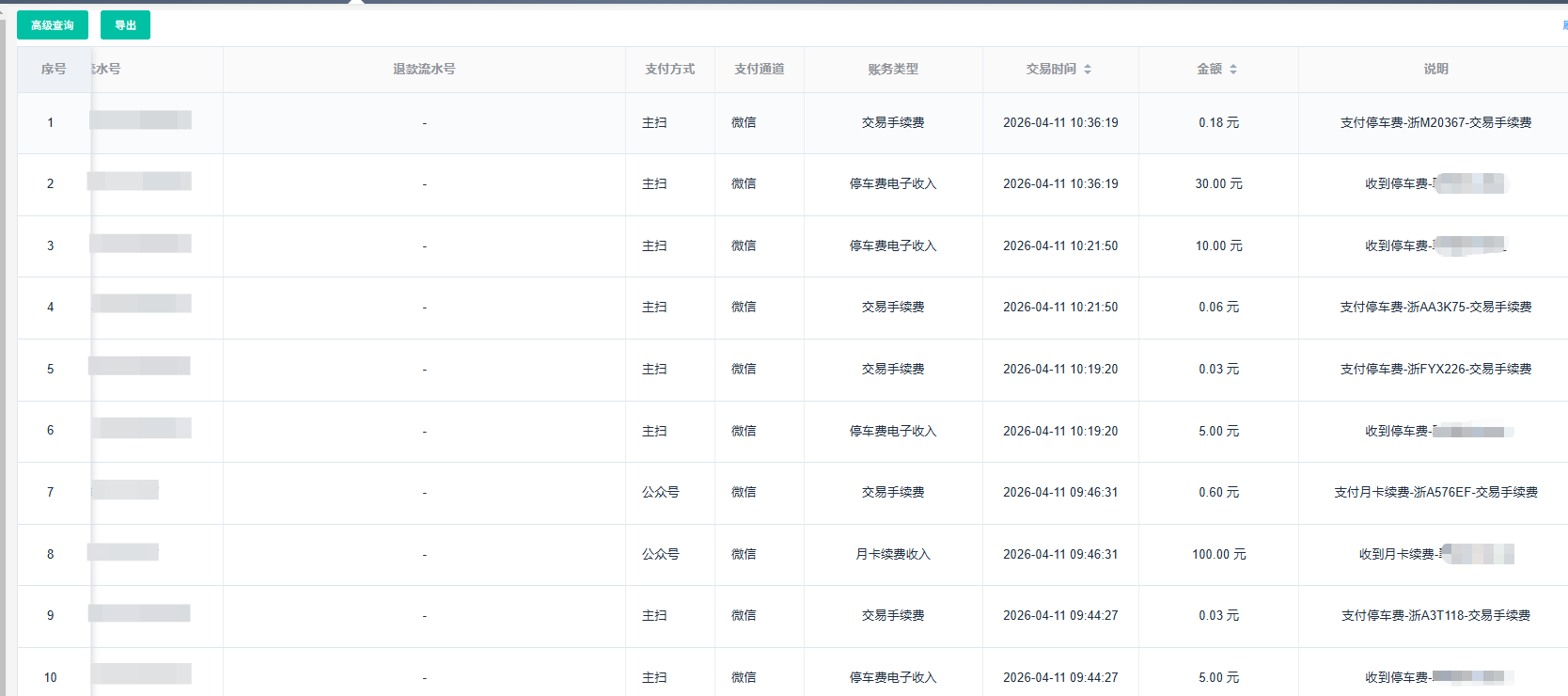Click description 支付停车费-浙M20367-交易手续费

pyautogui.click(x=1435, y=122)
